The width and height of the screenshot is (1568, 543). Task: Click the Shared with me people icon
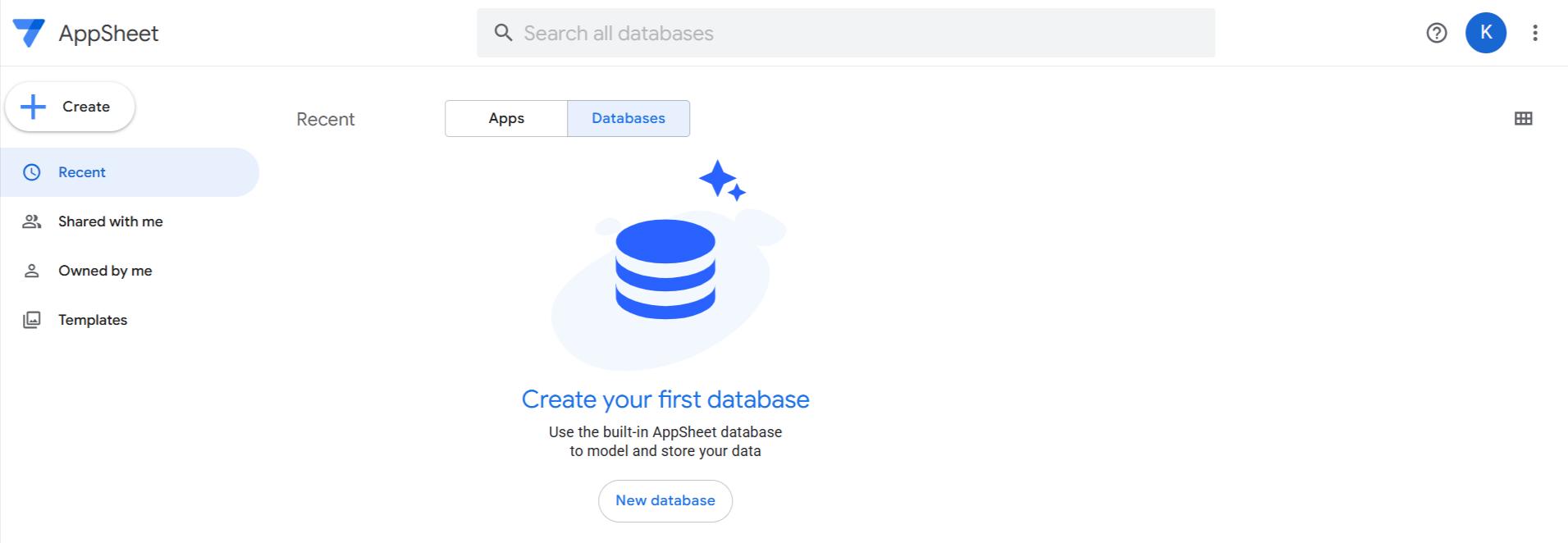click(32, 221)
